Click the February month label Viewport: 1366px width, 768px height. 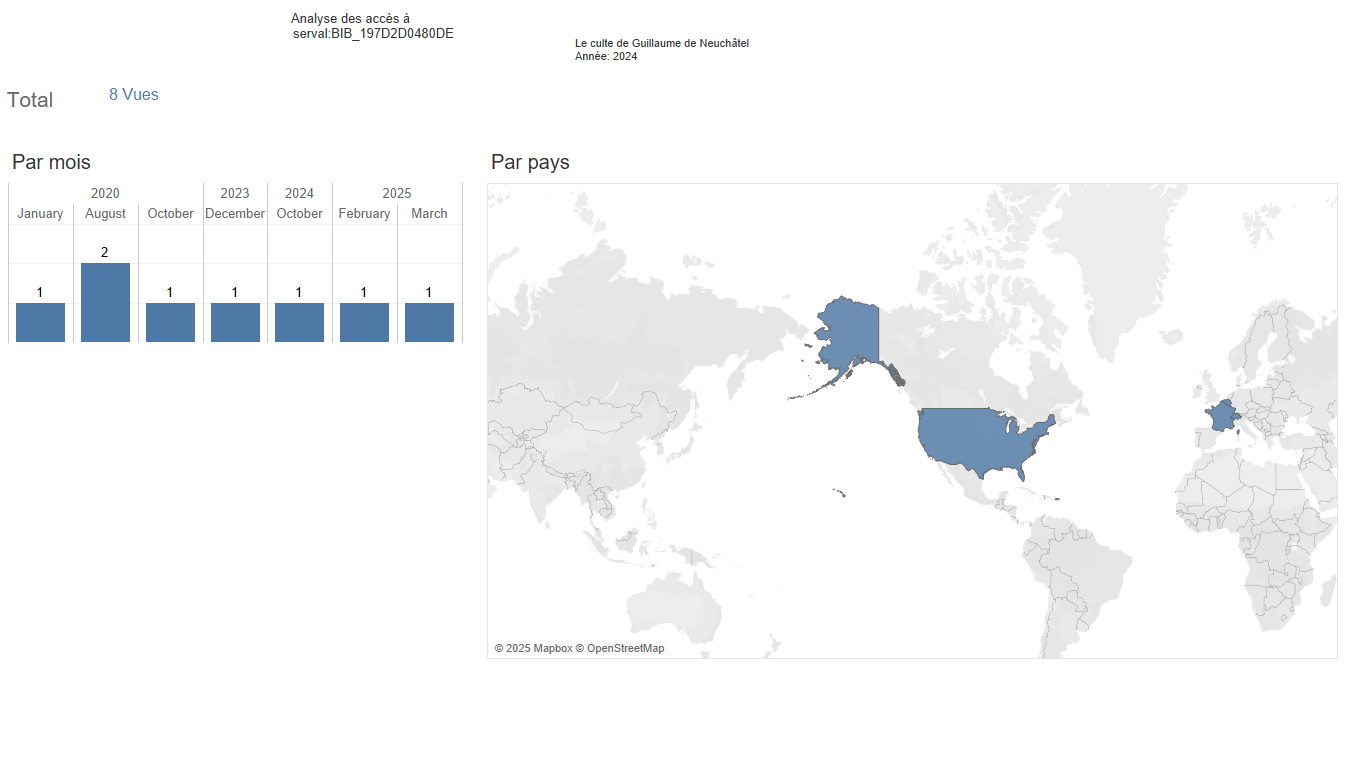tap(364, 213)
